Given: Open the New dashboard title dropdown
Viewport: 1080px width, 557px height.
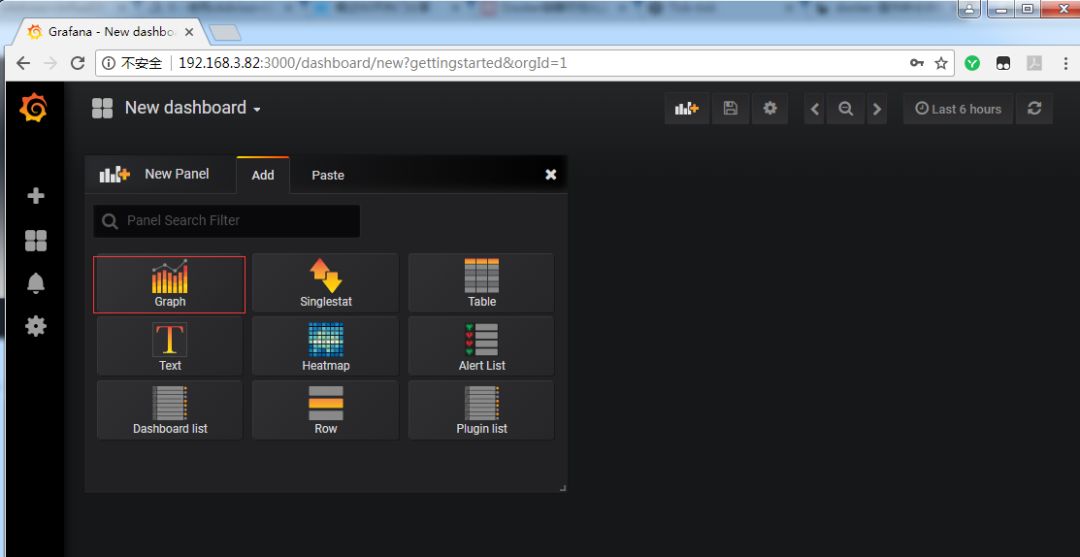Looking at the screenshot, I should point(193,108).
